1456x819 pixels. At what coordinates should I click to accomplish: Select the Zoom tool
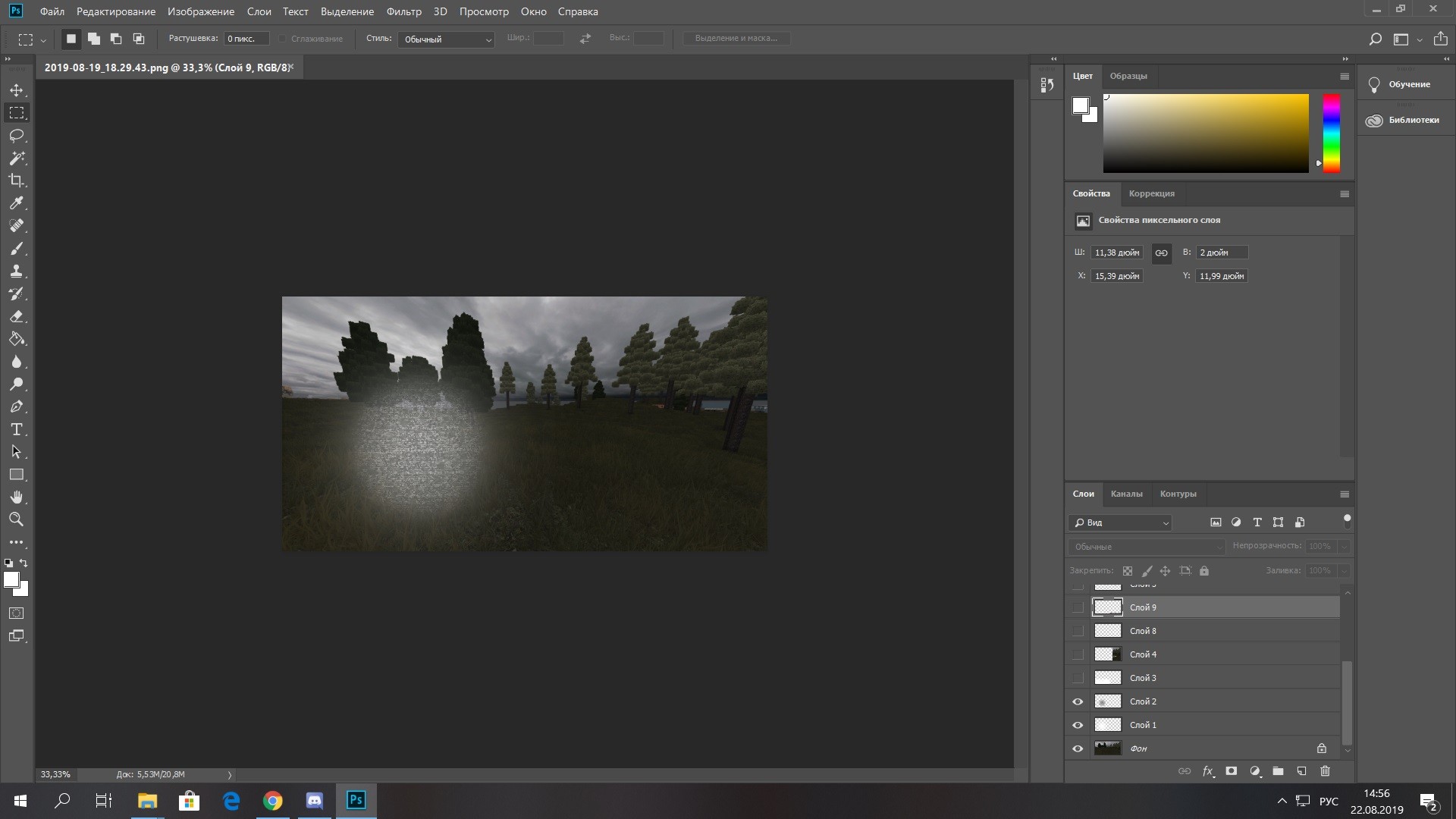click(17, 520)
